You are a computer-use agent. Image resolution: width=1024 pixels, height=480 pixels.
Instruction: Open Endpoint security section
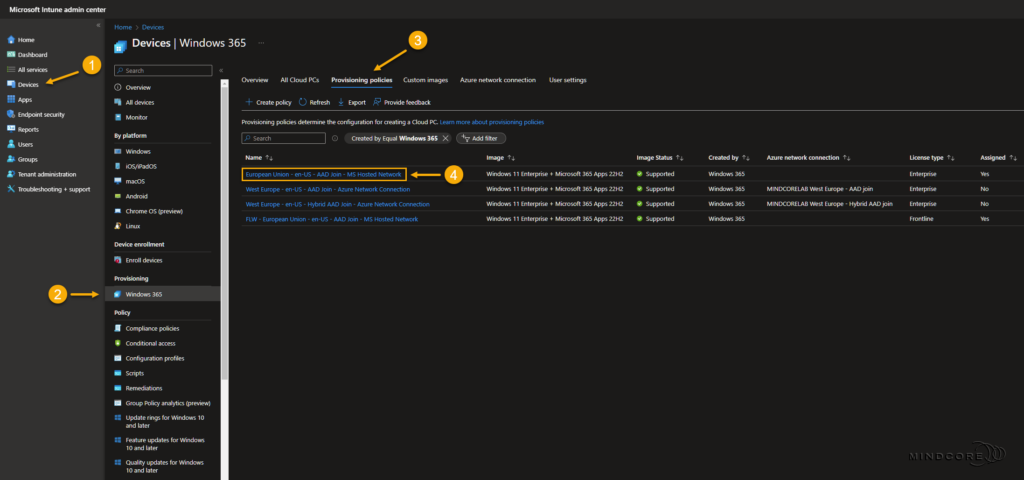[x=41, y=115]
